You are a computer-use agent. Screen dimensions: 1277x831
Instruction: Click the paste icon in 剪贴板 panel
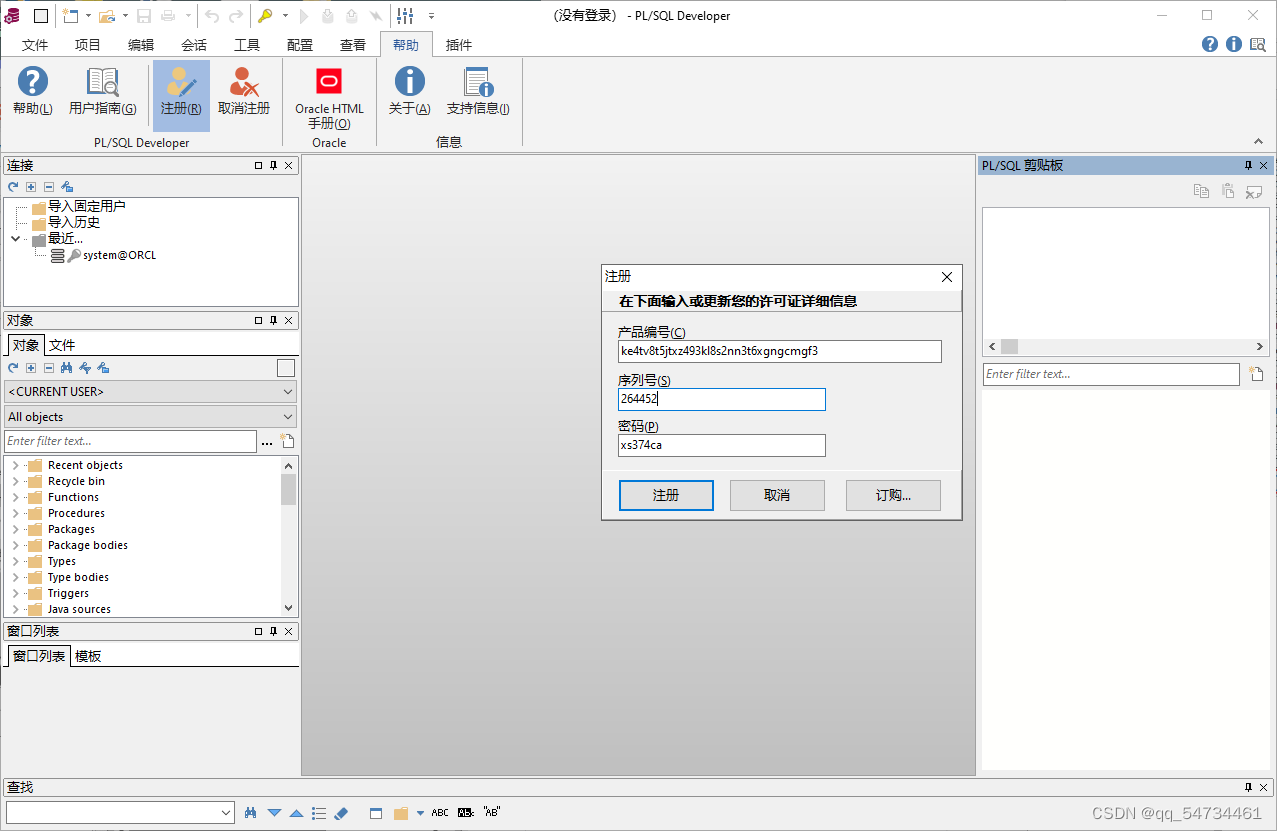1227,191
